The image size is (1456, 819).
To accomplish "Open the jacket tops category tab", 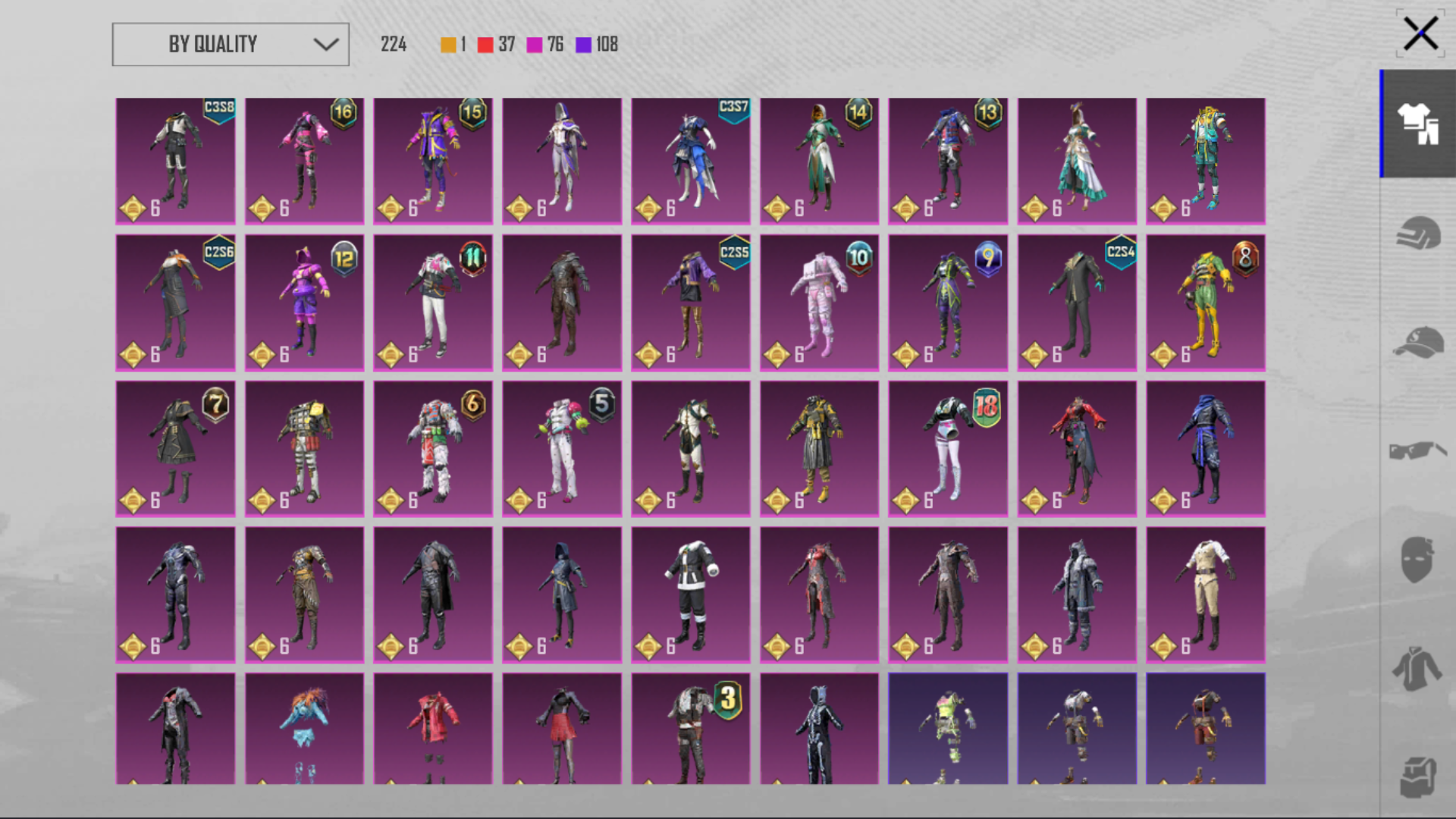I will click(1418, 668).
